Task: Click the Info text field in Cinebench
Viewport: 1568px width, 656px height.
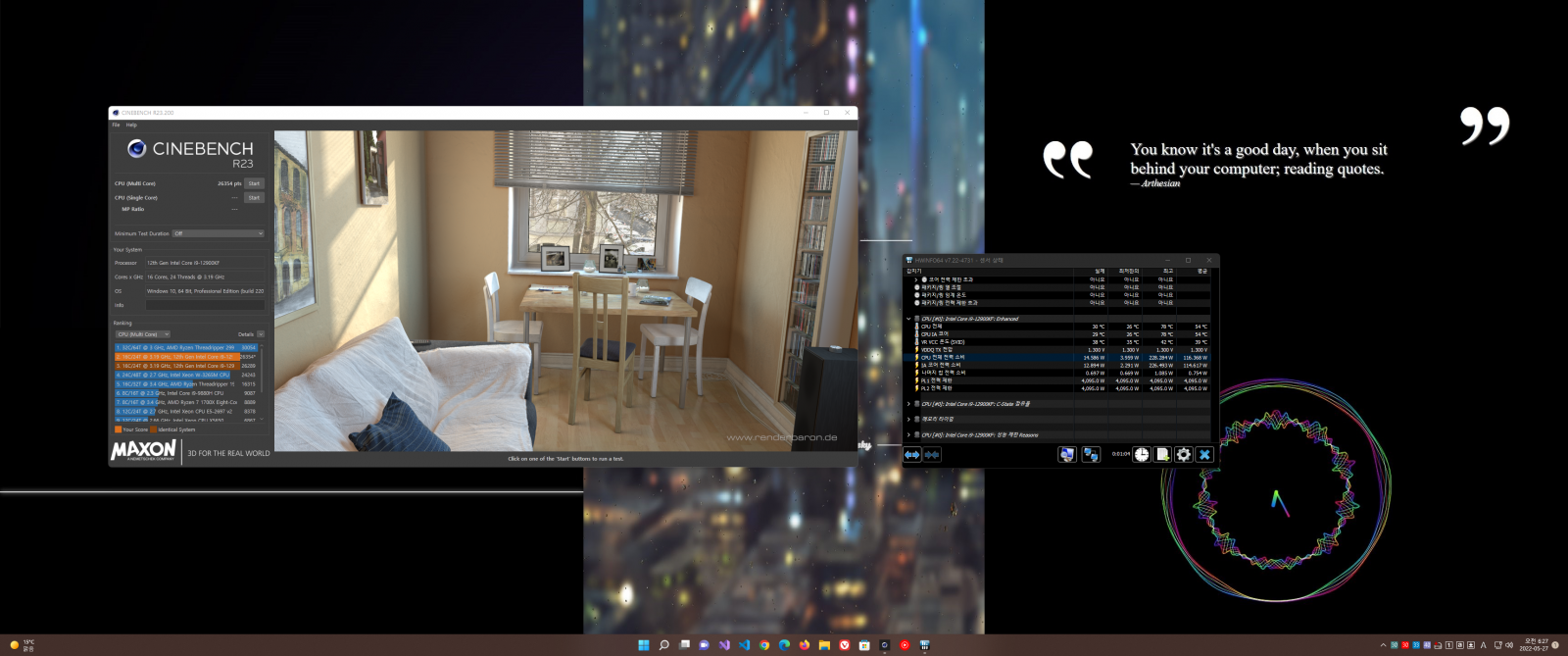Action: click(204, 305)
